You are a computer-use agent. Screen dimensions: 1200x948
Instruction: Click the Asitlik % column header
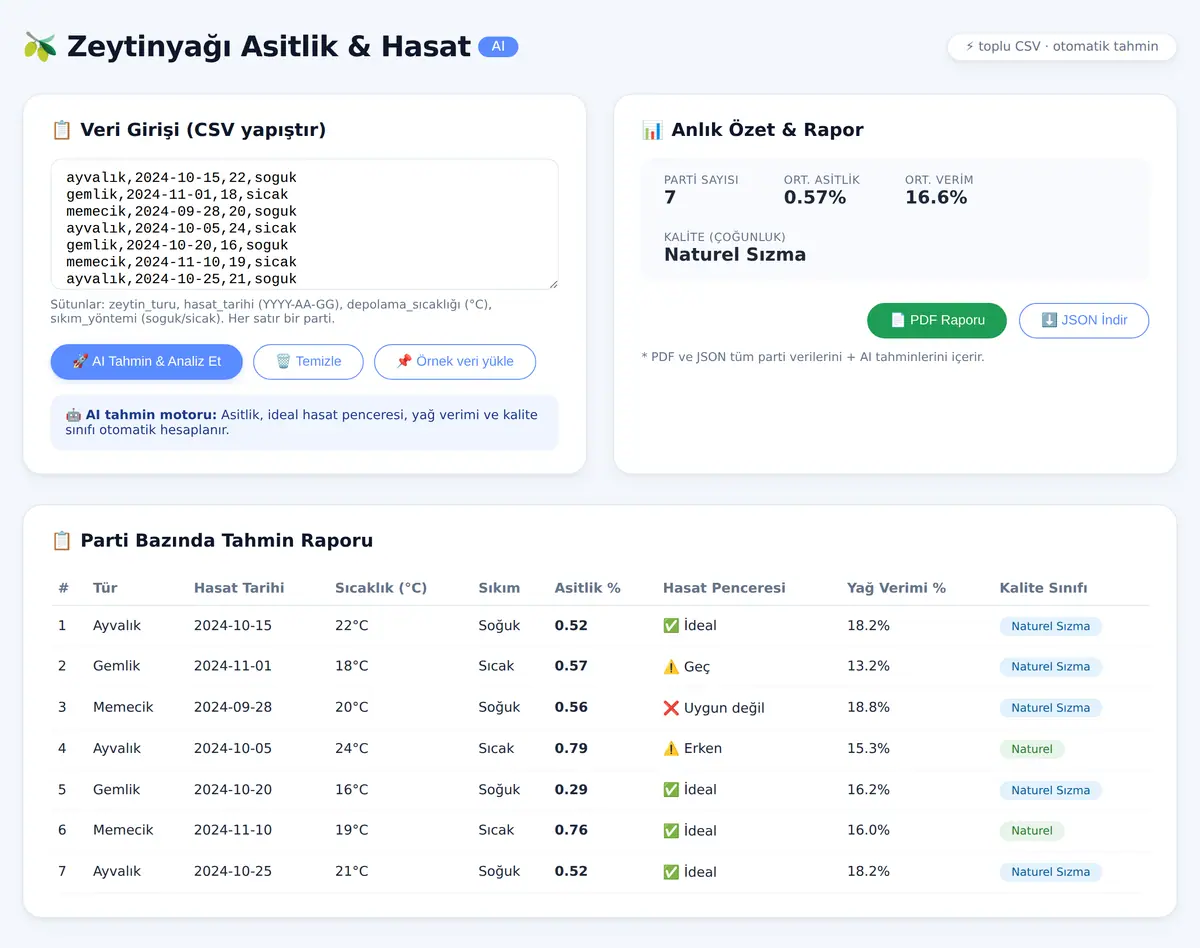[x=588, y=588]
